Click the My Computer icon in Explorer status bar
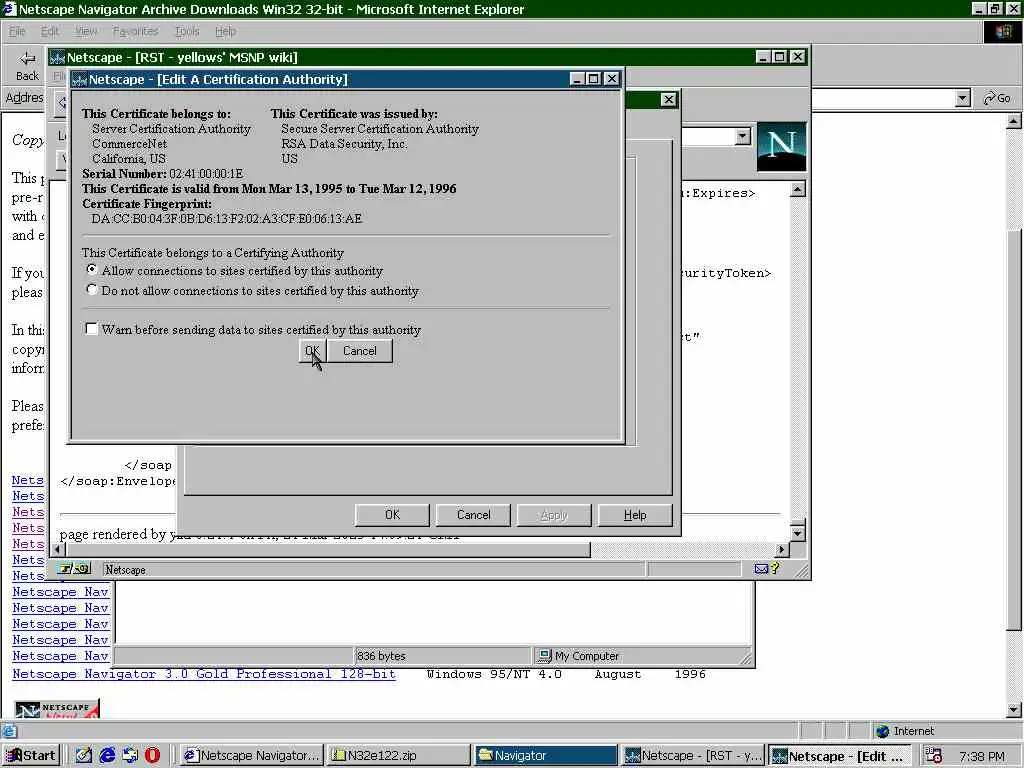 (x=544, y=655)
